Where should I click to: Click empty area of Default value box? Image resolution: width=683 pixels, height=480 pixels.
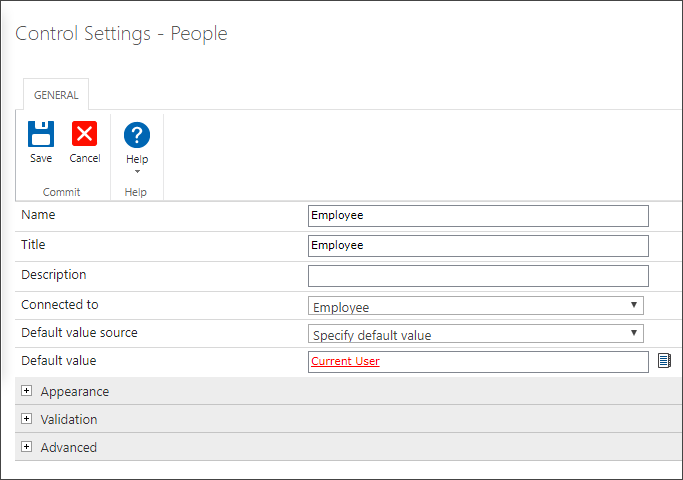520,362
